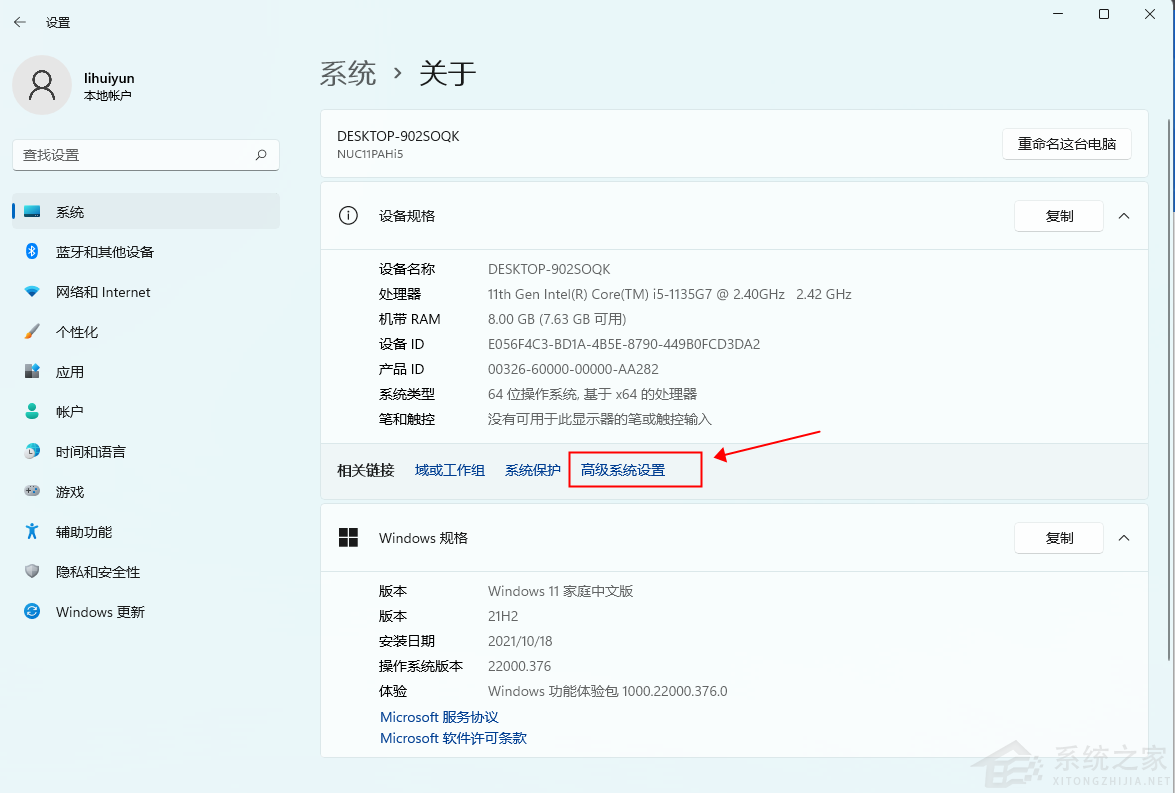This screenshot has width=1175, height=793.
Task: Collapse the Windows 规格 section
Action: pos(1124,538)
